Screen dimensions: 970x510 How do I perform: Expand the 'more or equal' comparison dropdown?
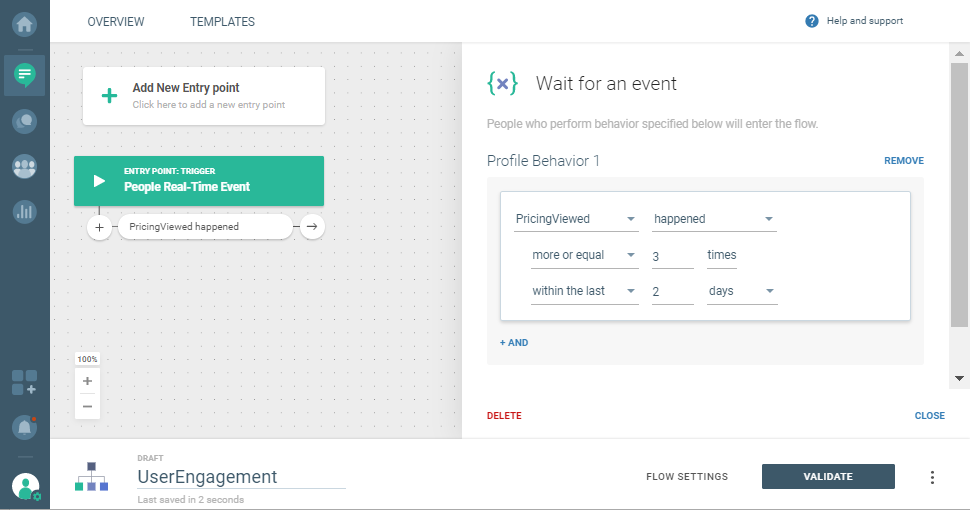(x=585, y=255)
